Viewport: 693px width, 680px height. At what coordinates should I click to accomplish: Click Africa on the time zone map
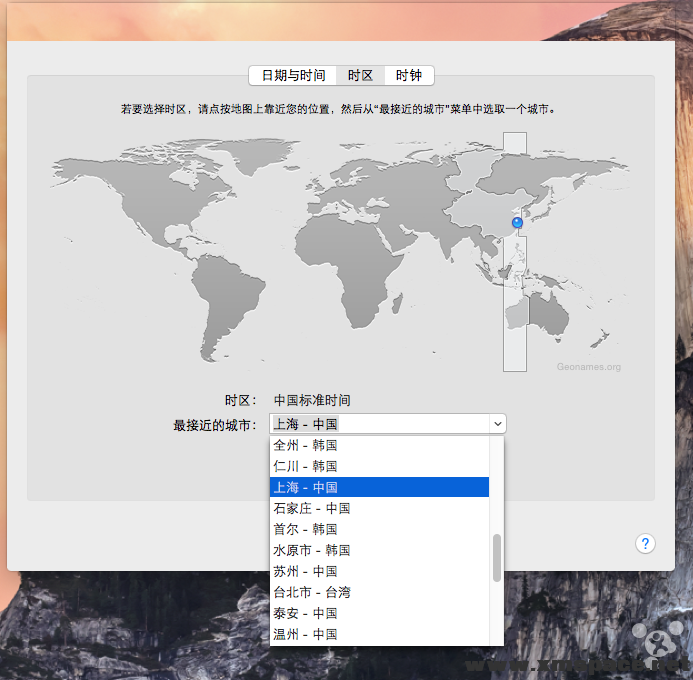(x=349, y=265)
